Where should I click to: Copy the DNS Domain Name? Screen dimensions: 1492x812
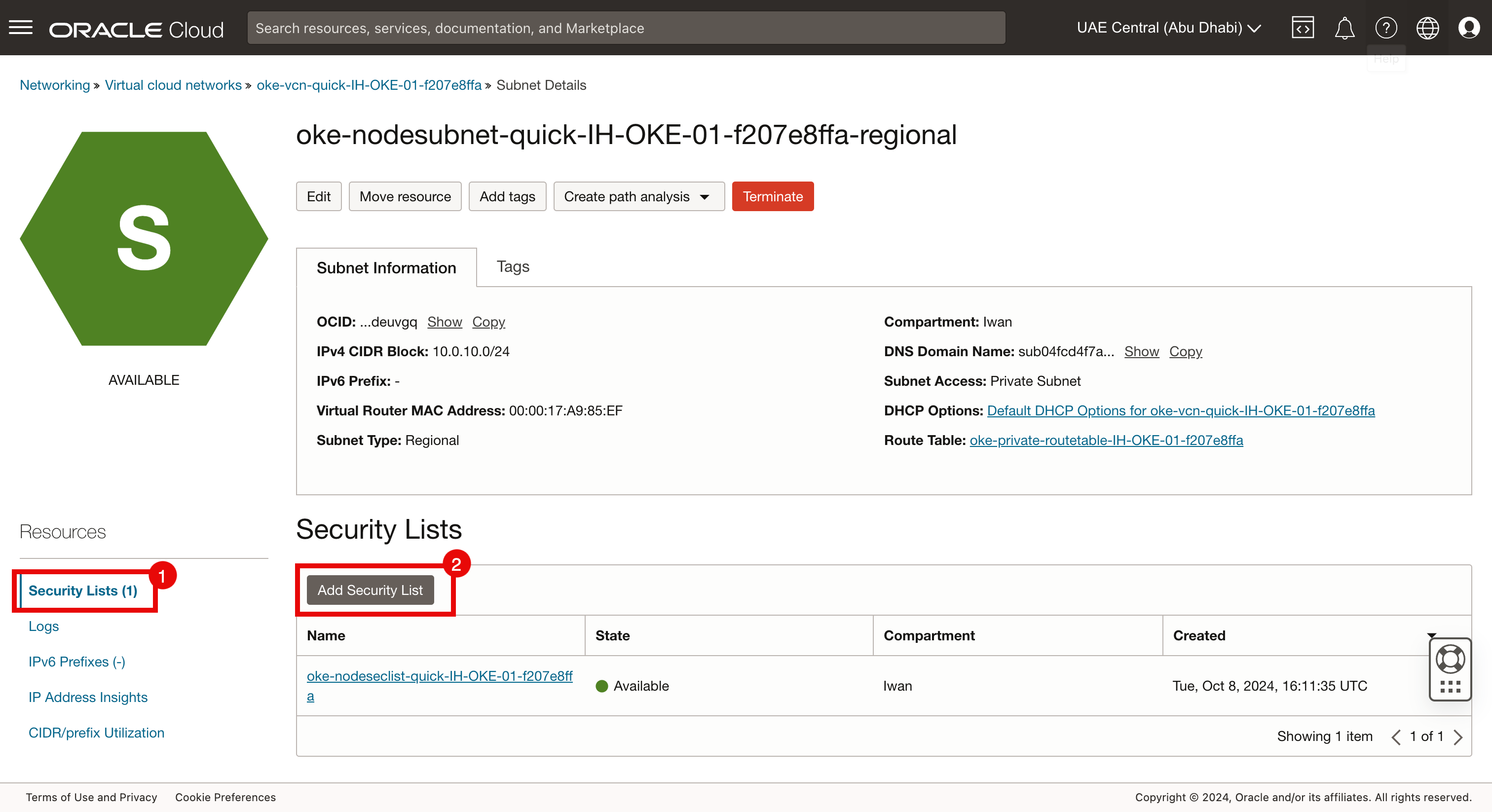[x=1185, y=352]
